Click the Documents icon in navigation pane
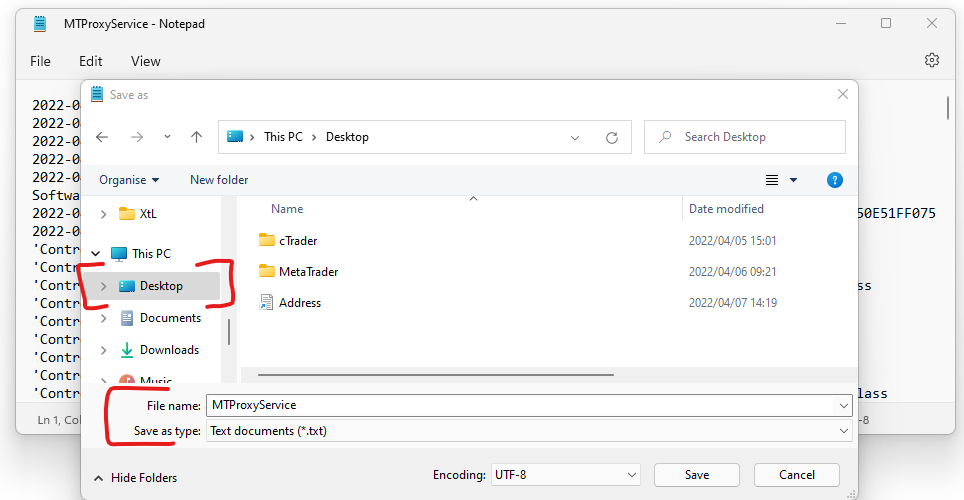Viewport: 964px width, 500px height. click(x=127, y=318)
